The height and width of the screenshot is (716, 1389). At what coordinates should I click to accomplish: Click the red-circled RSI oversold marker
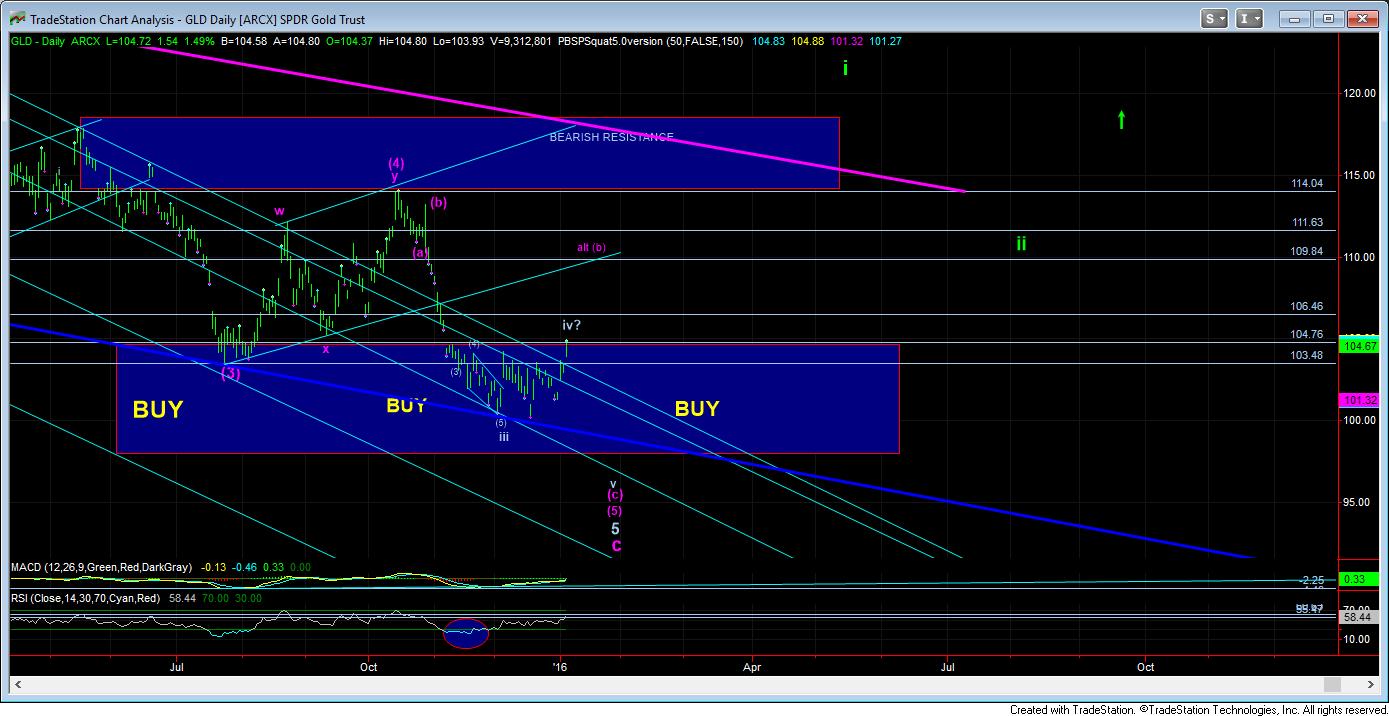pos(465,633)
